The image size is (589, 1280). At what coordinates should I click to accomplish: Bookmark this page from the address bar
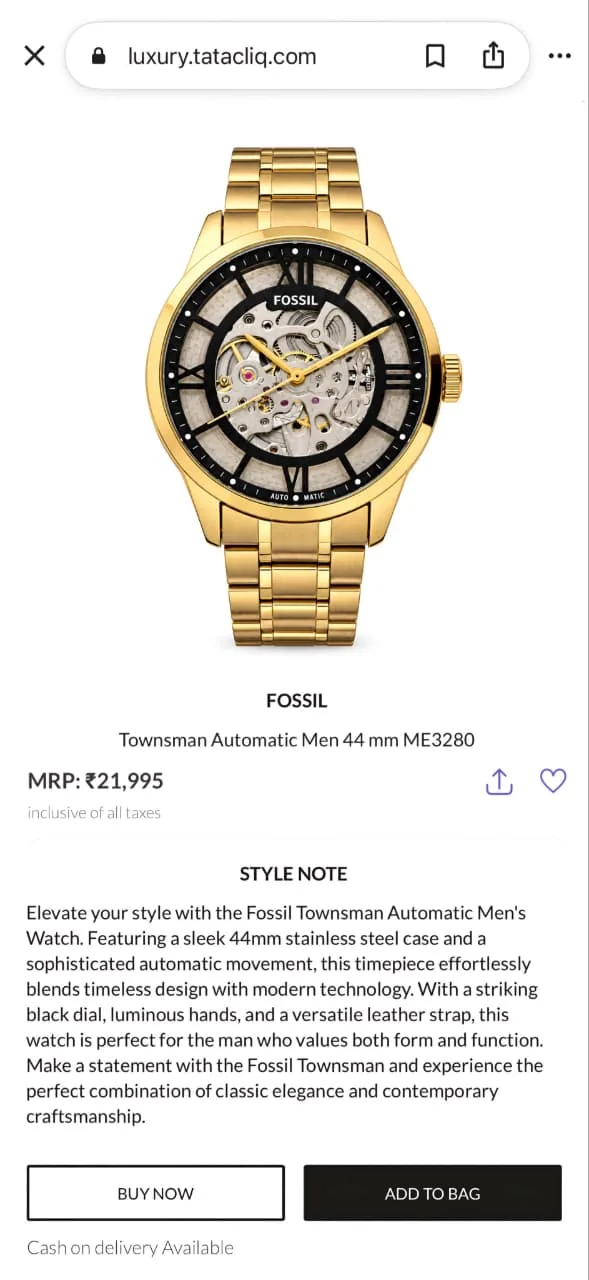coord(435,56)
